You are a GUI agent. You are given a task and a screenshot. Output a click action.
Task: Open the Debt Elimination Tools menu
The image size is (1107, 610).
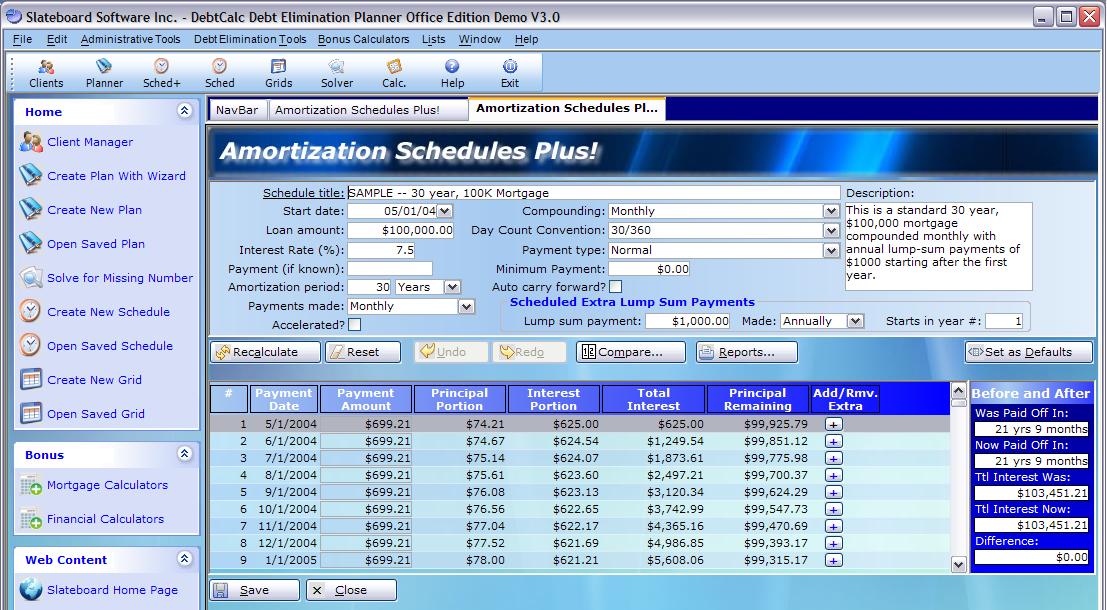[x=250, y=39]
